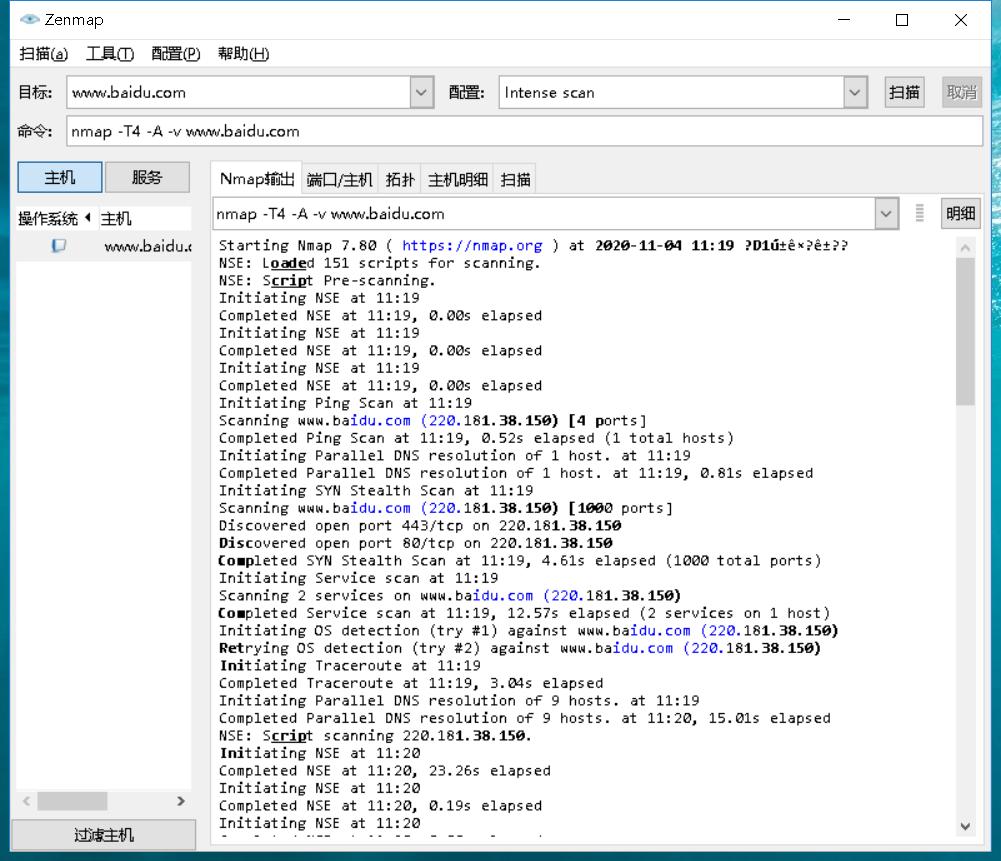Open the 配置 menu
Screen dimensions: 1001x861
point(176,54)
